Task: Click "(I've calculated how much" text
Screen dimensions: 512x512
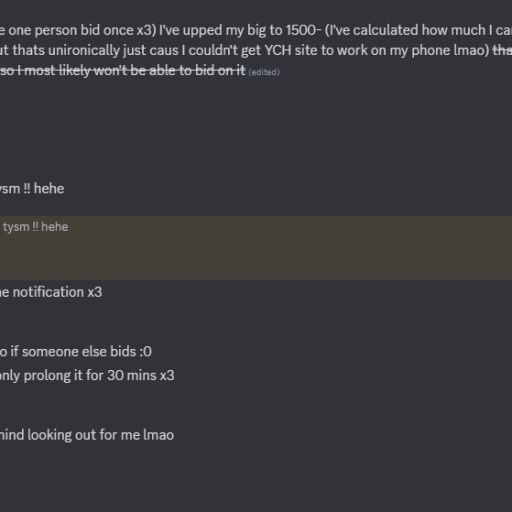Action: click(405, 31)
